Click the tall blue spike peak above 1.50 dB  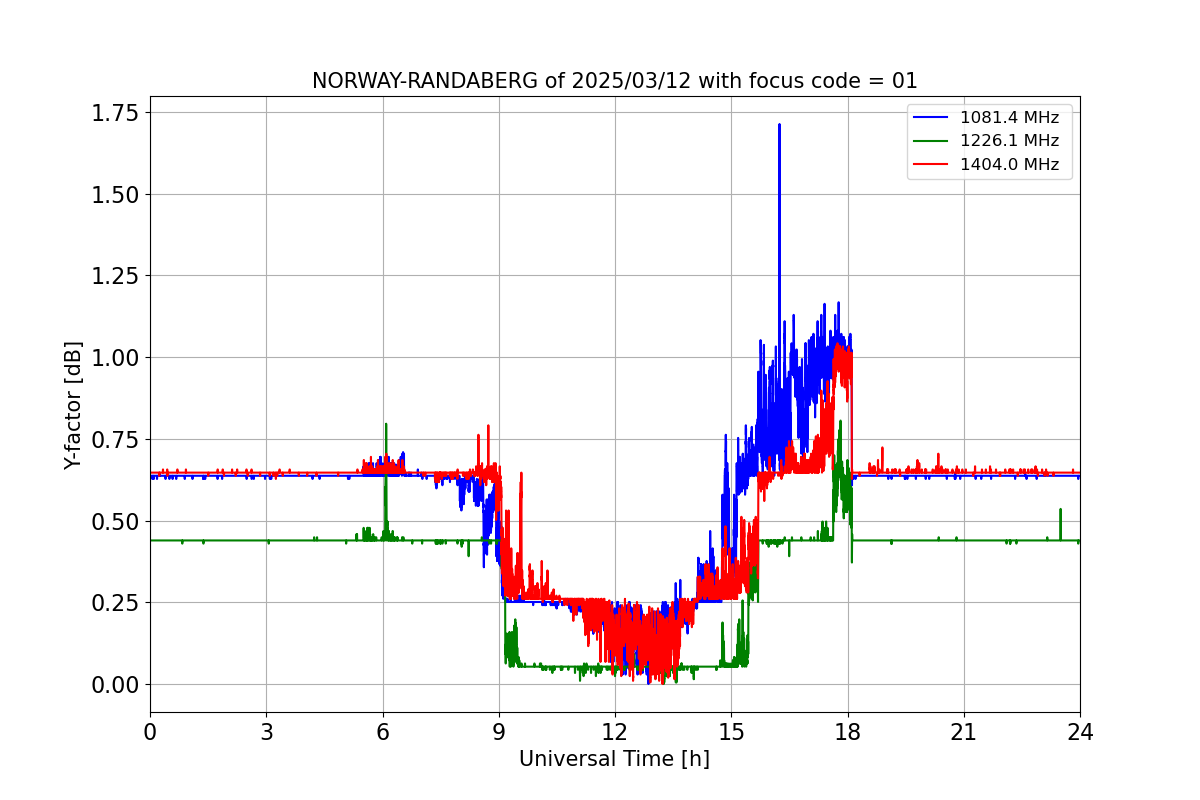pos(779,126)
